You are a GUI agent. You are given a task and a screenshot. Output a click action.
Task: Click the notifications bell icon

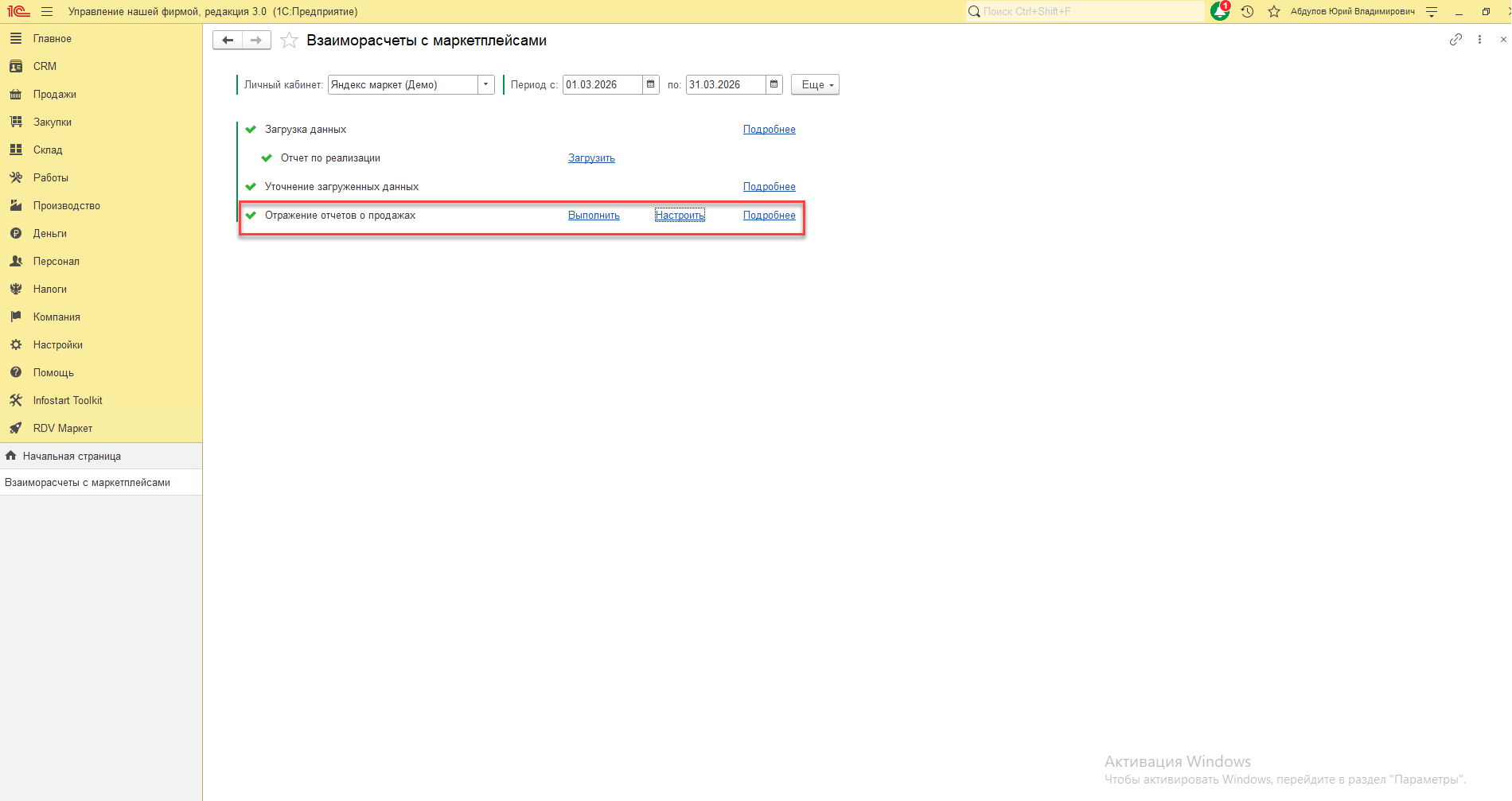[1219, 11]
